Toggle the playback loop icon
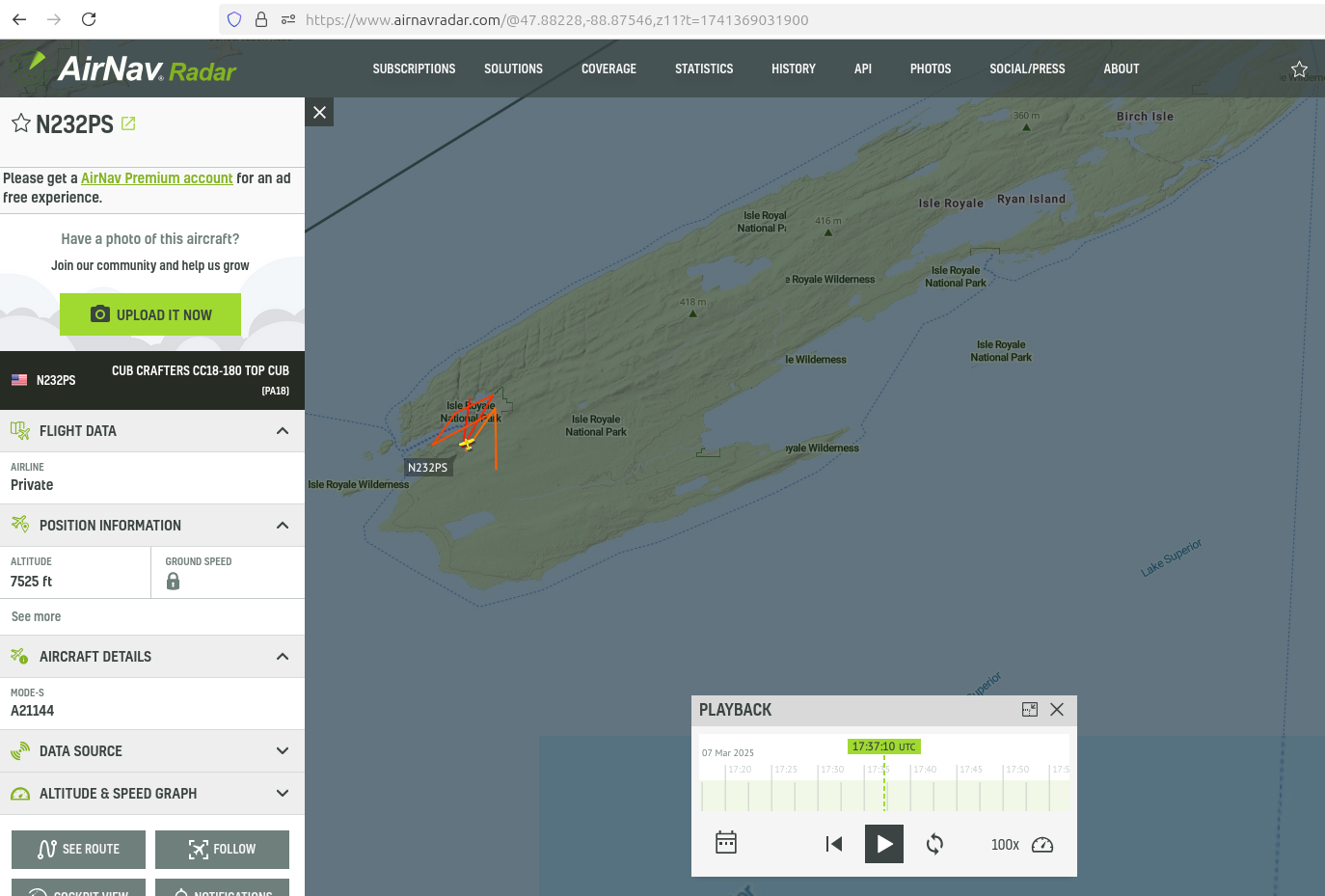Screen dimensions: 1325x896 (x=934, y=844)
